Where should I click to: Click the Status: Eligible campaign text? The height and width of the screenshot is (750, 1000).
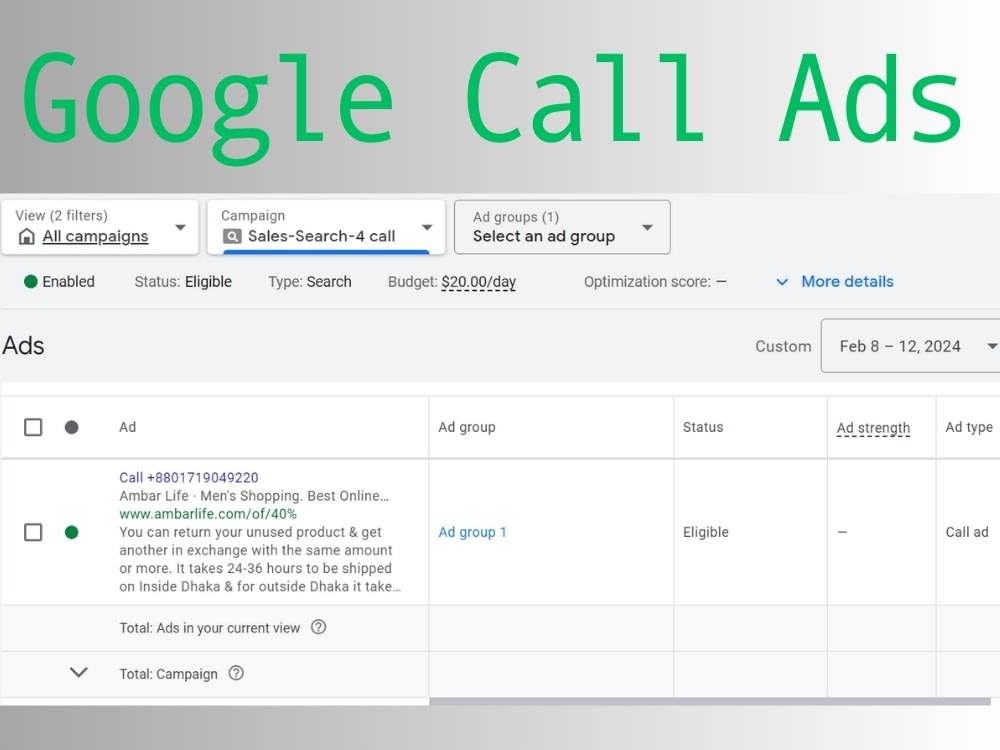pyautogui.click(x=183, y=282)
